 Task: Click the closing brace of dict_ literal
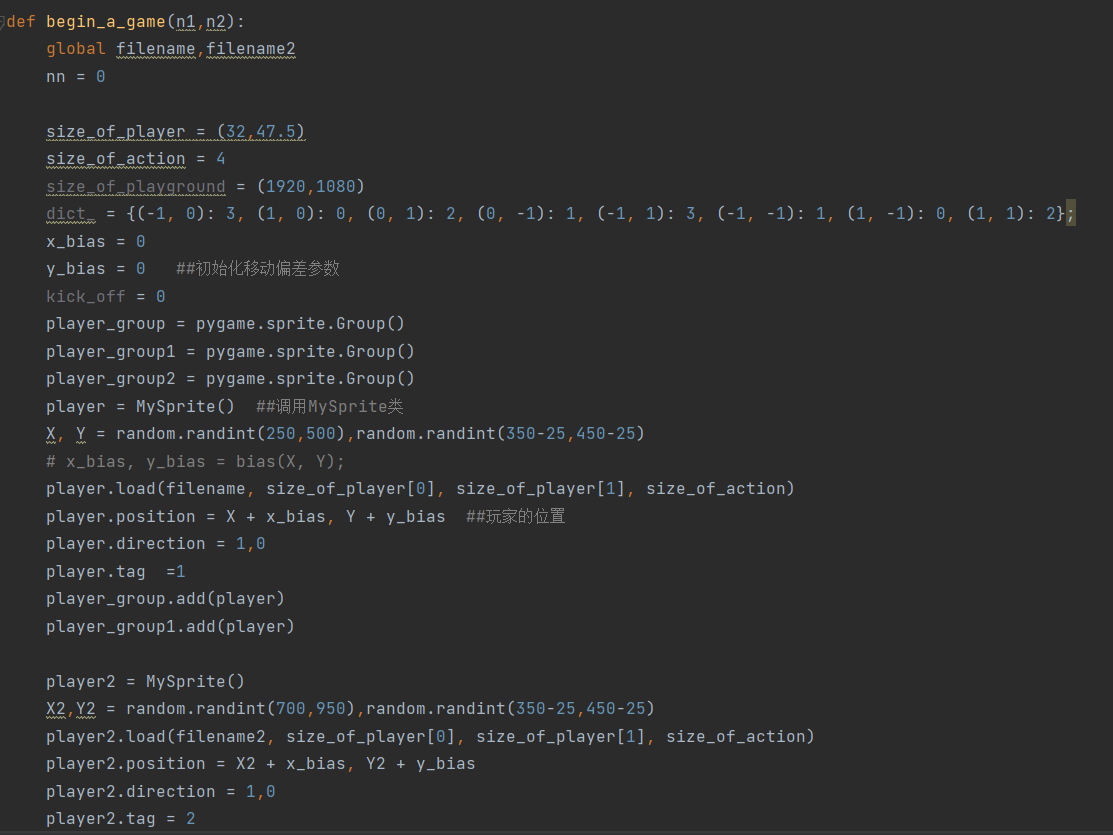click(1062, 213)
